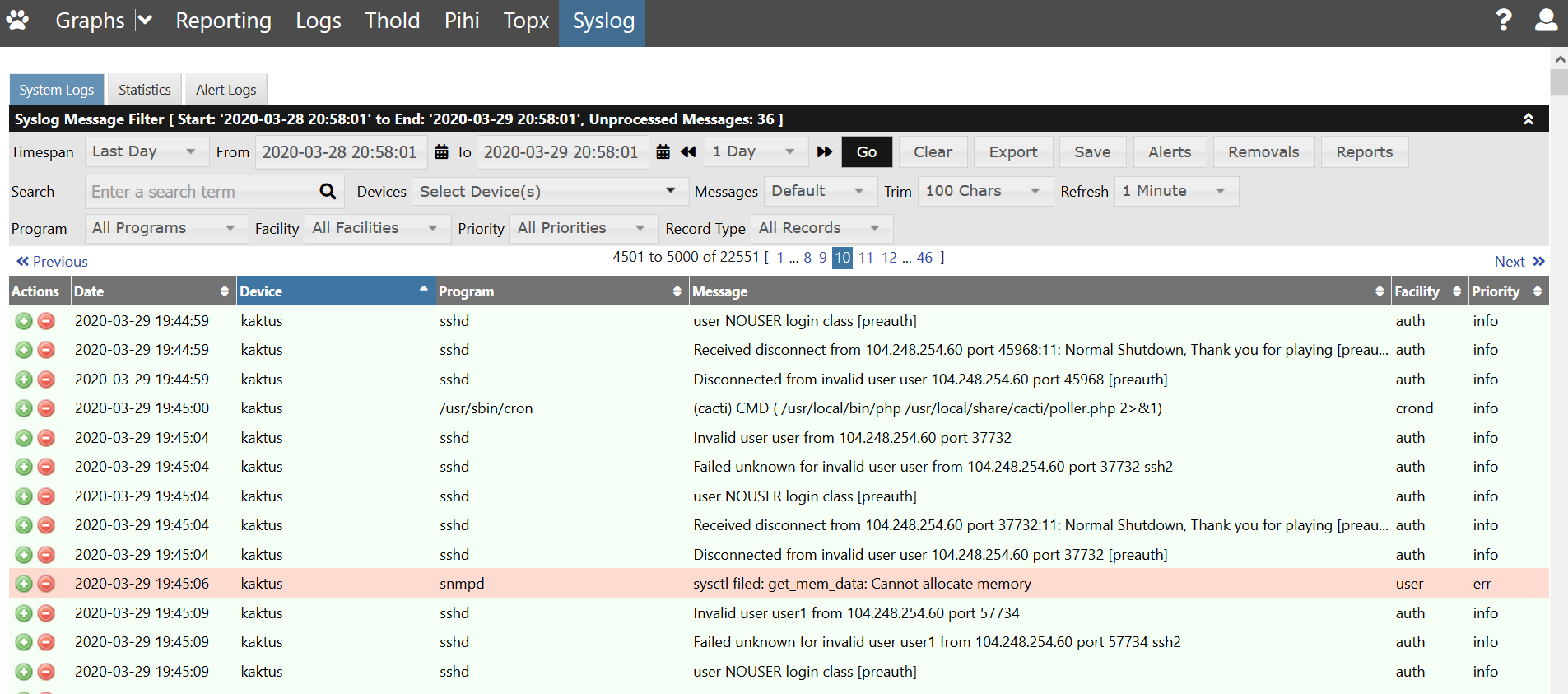
Task: Open the From date calendar picker
Action: (441, 152)
